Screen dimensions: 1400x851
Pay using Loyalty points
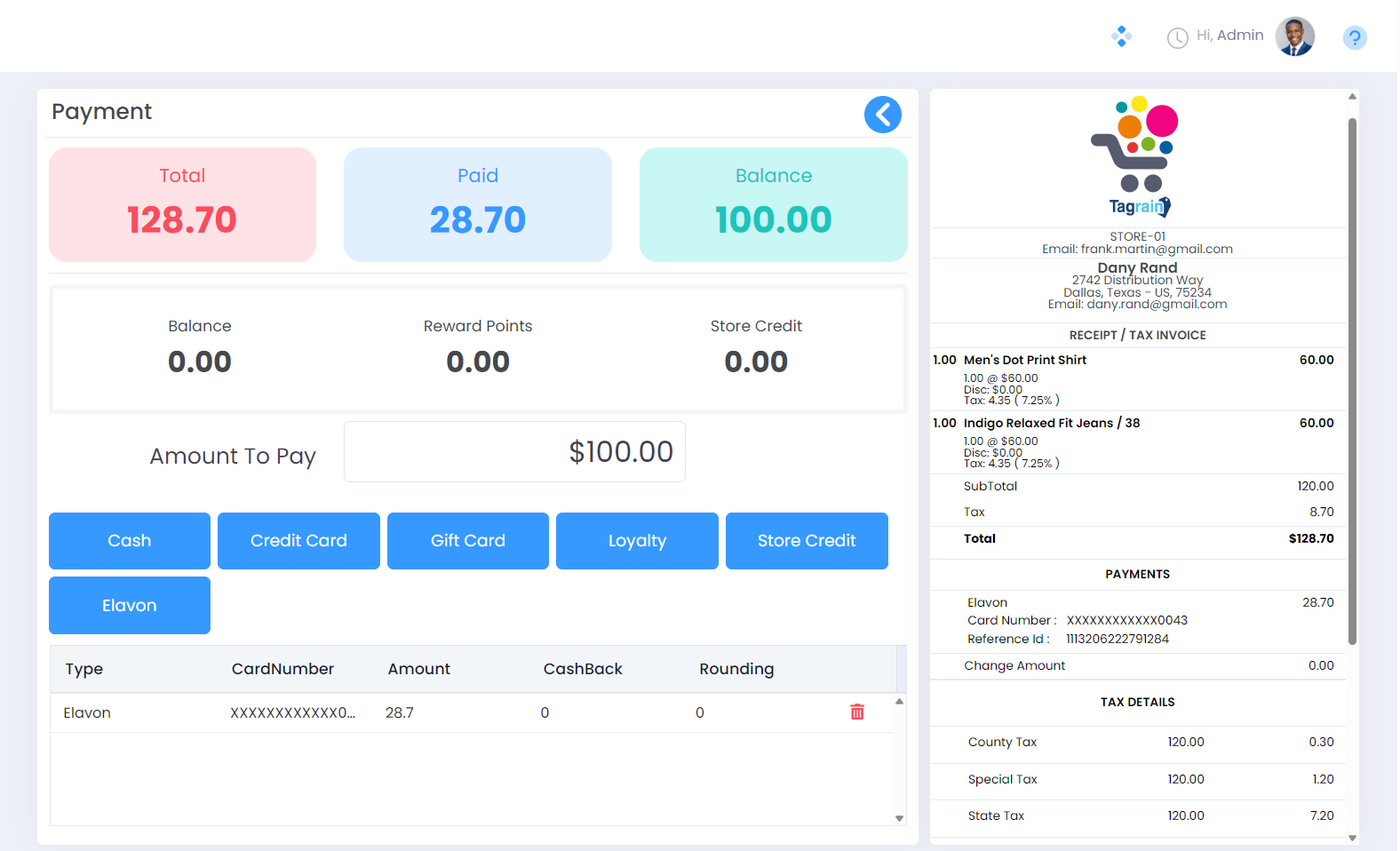[x=637, y=541]
